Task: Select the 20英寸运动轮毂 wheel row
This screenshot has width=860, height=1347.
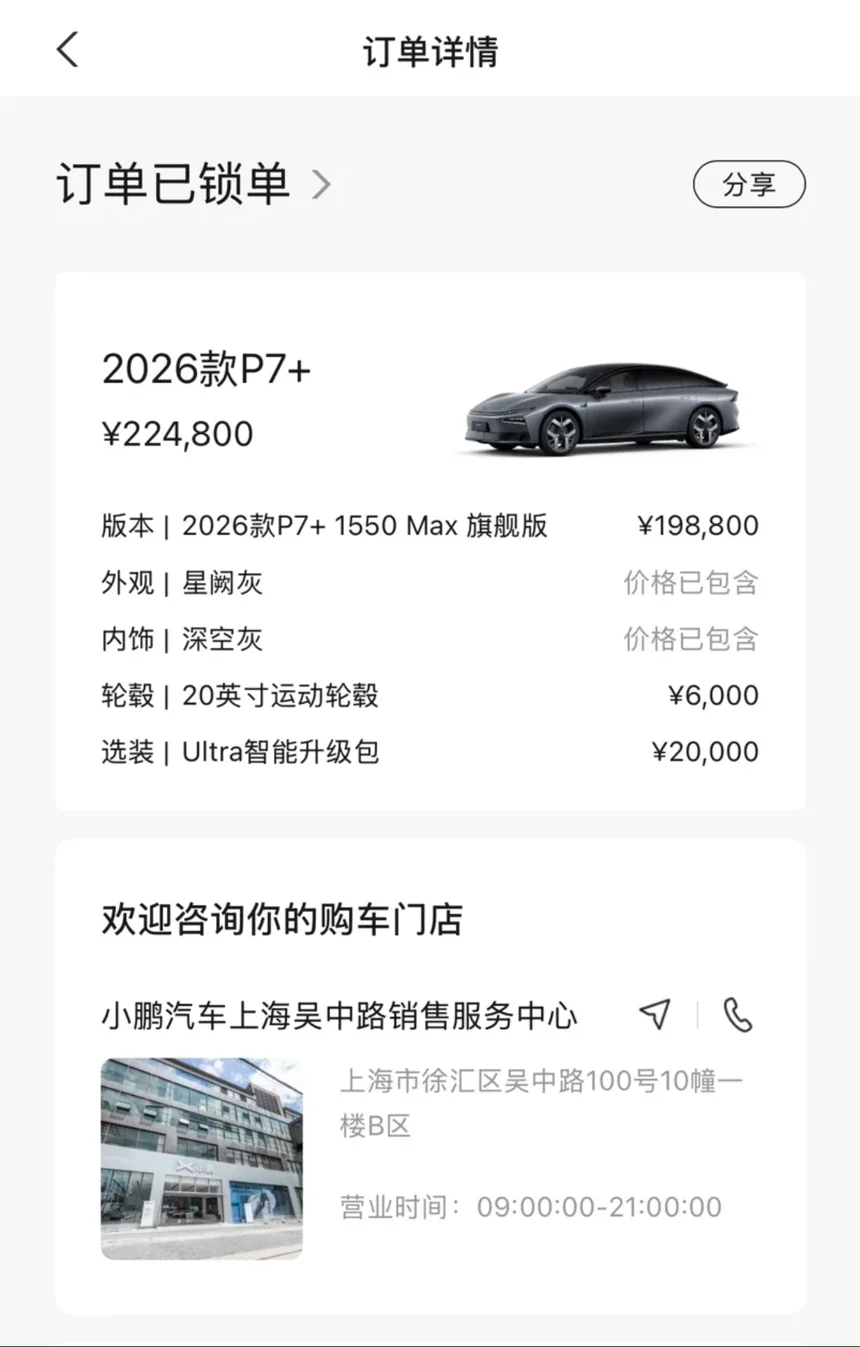Action: coord(429,695)
